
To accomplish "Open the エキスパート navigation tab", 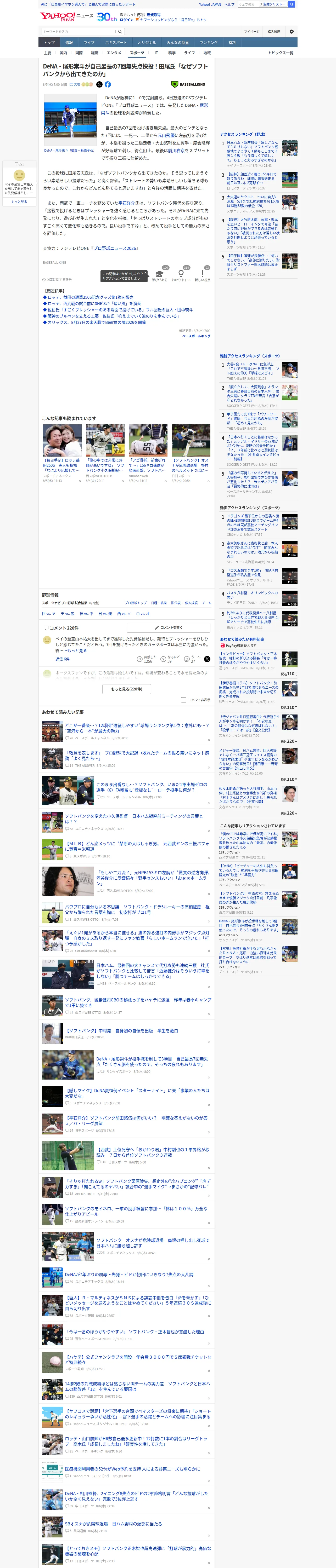I will [x=116, y=43].
